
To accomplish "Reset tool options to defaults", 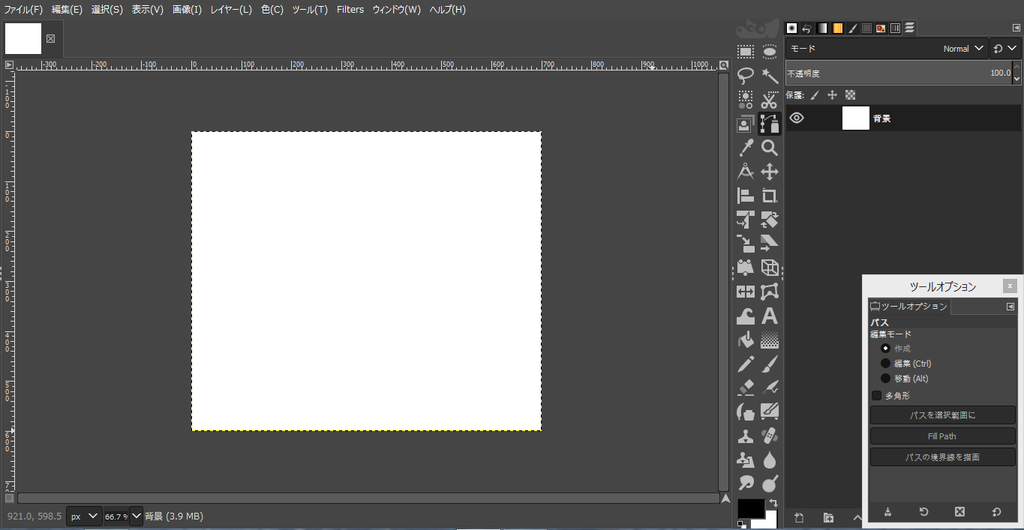I will pyautogui.click(x=996, y=512).
